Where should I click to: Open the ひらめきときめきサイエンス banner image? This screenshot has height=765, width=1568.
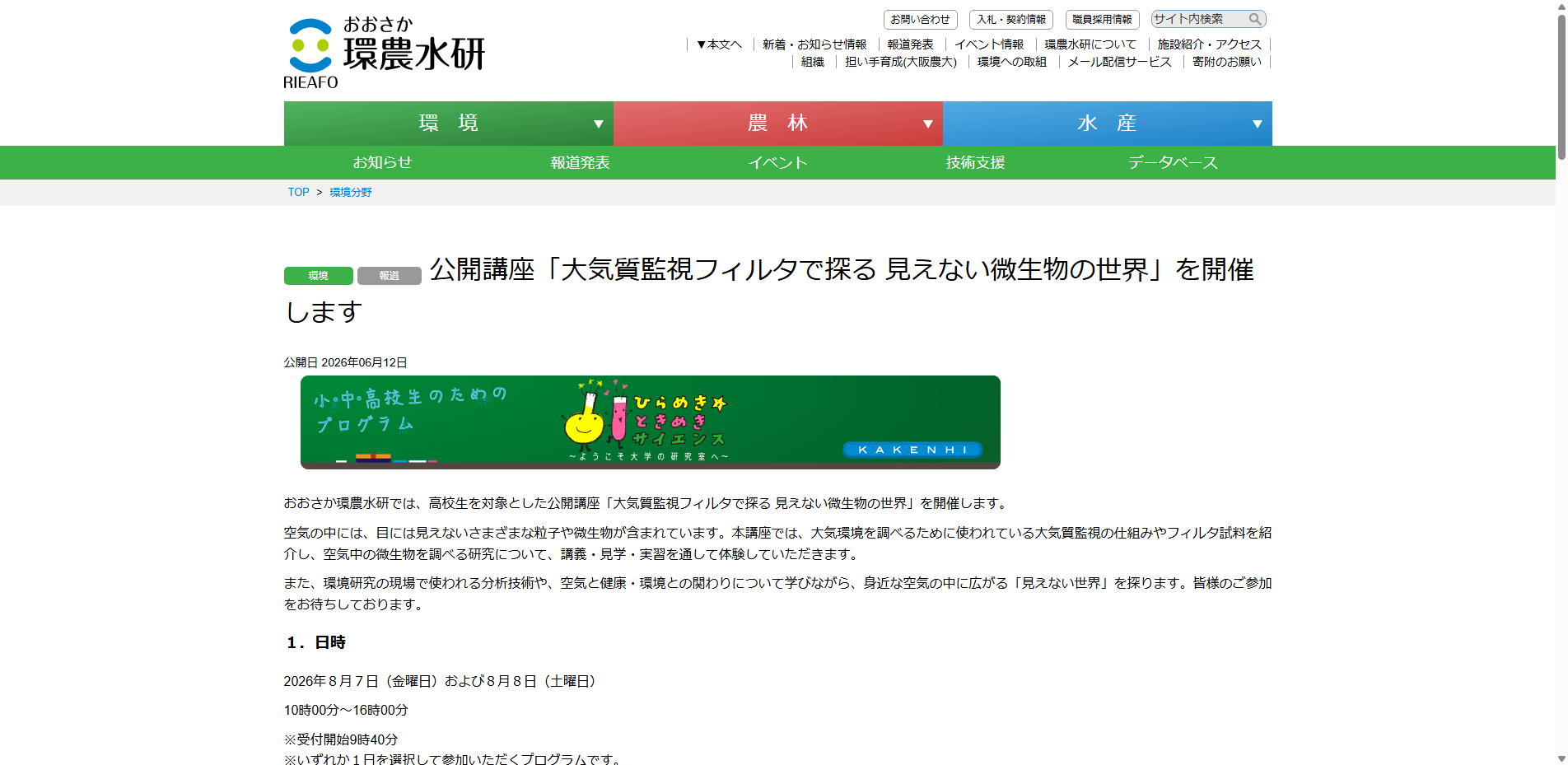pos(651,422)
